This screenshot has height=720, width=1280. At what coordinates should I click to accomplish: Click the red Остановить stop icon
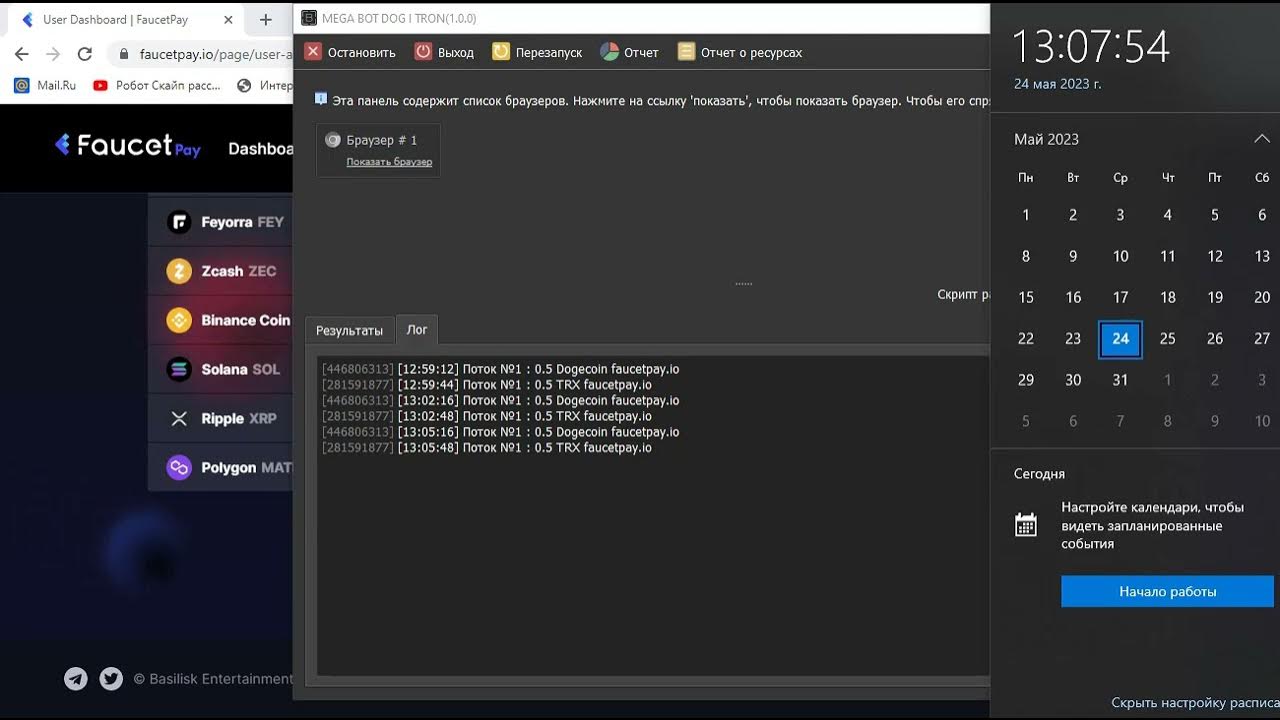tap(313, 52)
